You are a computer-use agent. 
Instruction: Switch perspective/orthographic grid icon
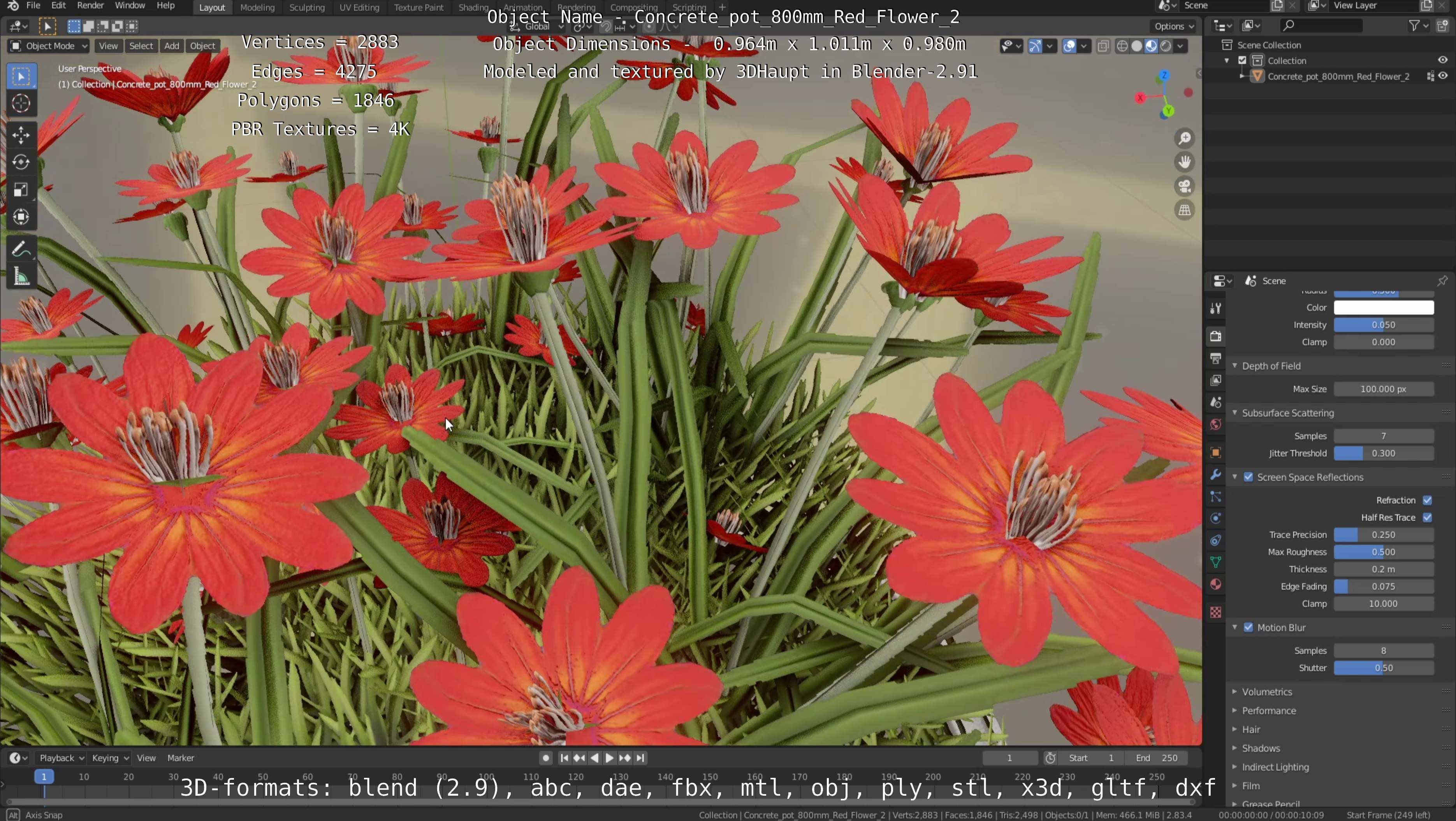click(1185, 210)
